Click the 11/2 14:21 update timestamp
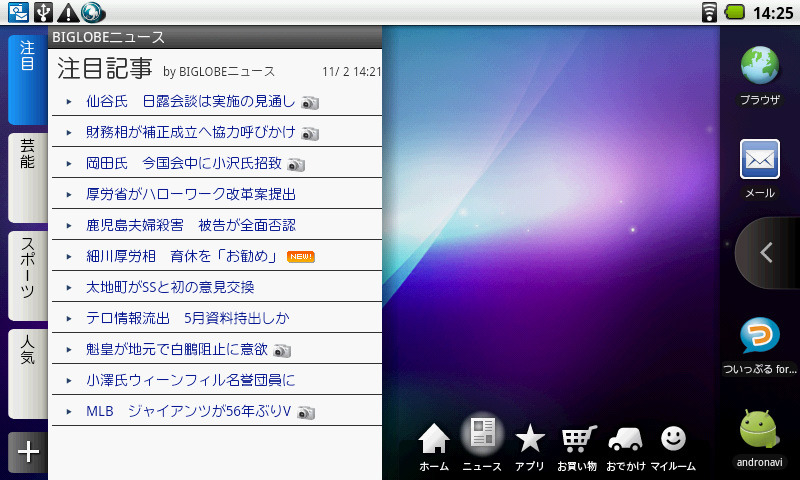The height and width of the screenshot is (480, 800). pyautogui.click(x=352, y=72)
